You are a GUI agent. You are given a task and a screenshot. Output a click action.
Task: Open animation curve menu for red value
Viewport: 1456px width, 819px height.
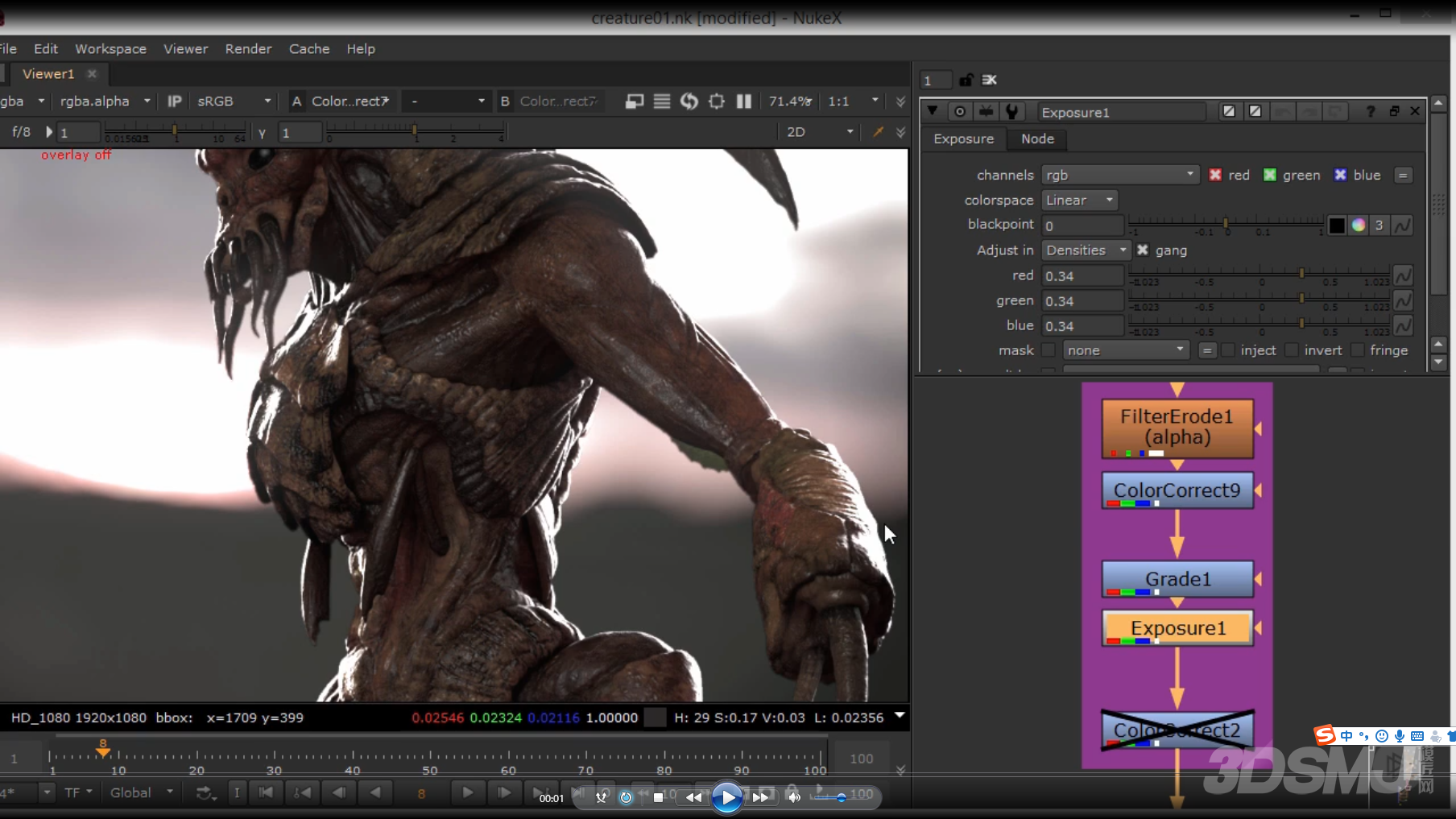point(1403,275)
